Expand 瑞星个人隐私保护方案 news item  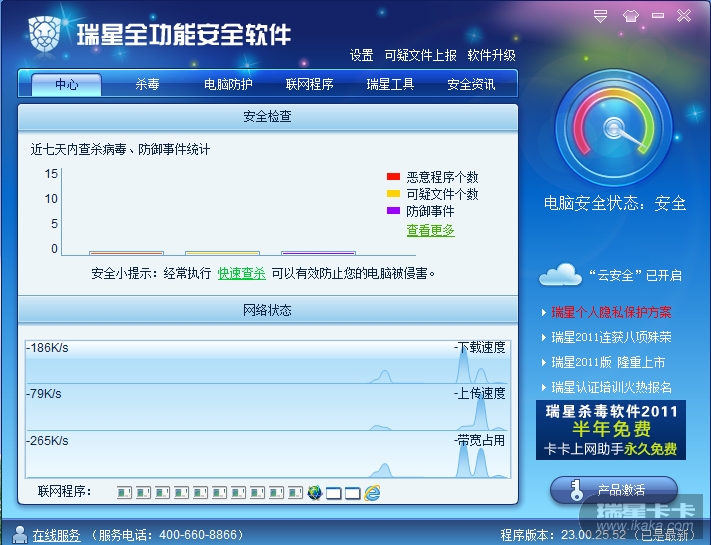611,312
